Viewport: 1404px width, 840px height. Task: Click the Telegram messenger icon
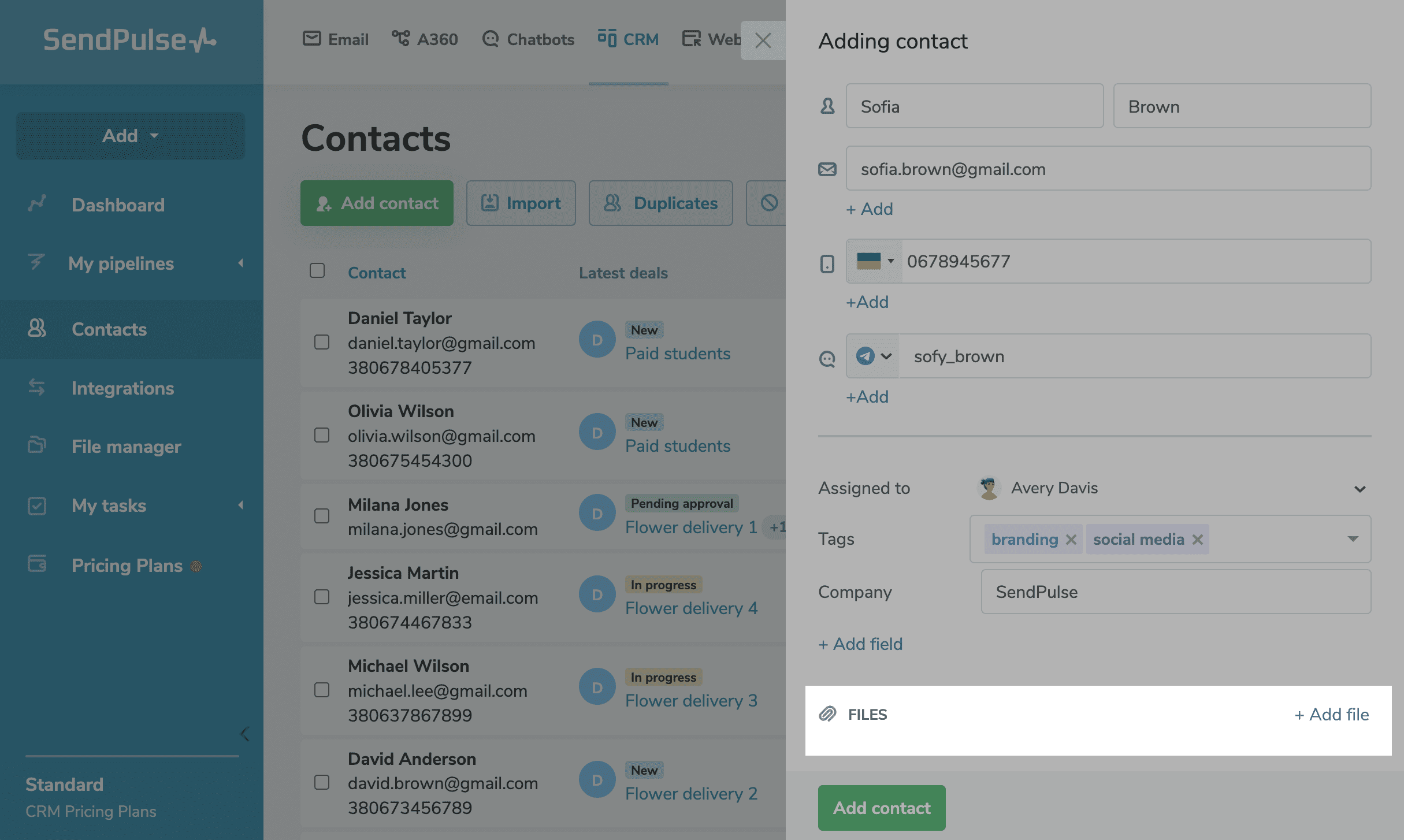click(865, 356)
